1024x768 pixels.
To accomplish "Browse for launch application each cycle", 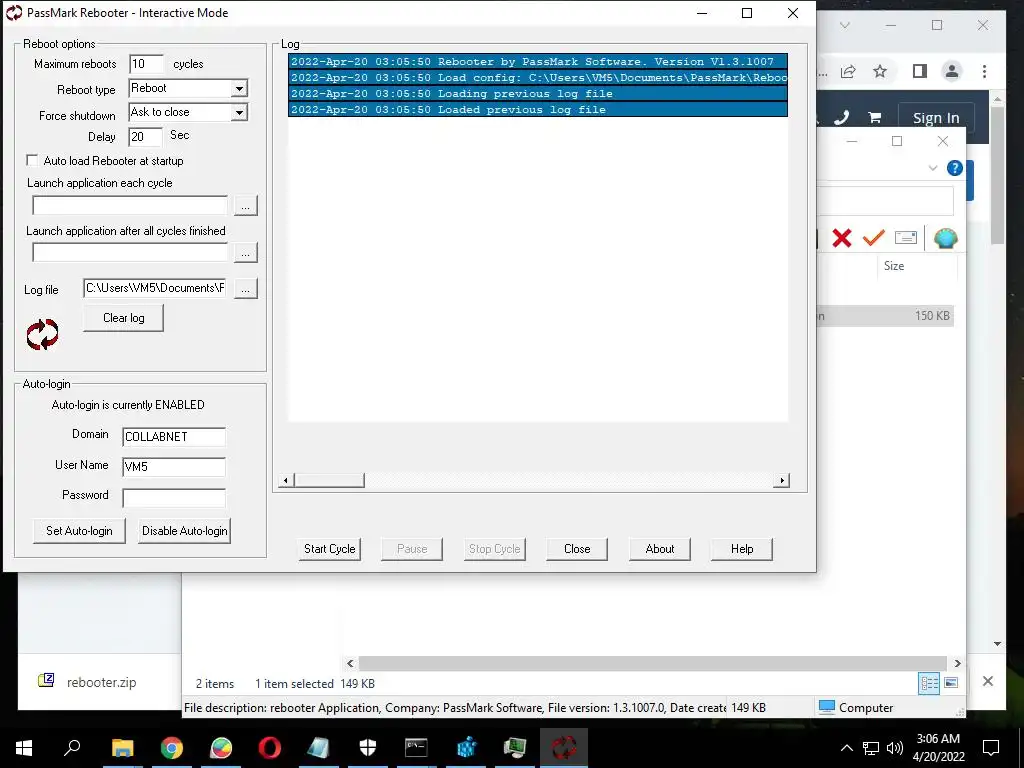I will pyautogui.click(x=246, y=206).
